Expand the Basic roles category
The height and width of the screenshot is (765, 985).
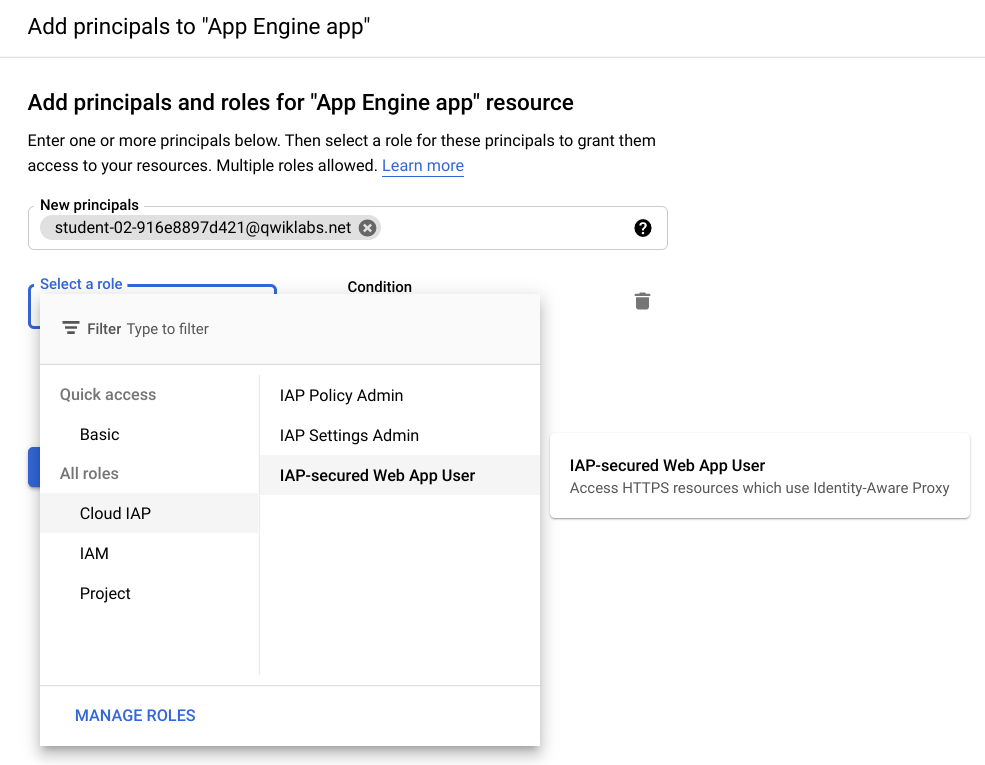pos(98,434)
